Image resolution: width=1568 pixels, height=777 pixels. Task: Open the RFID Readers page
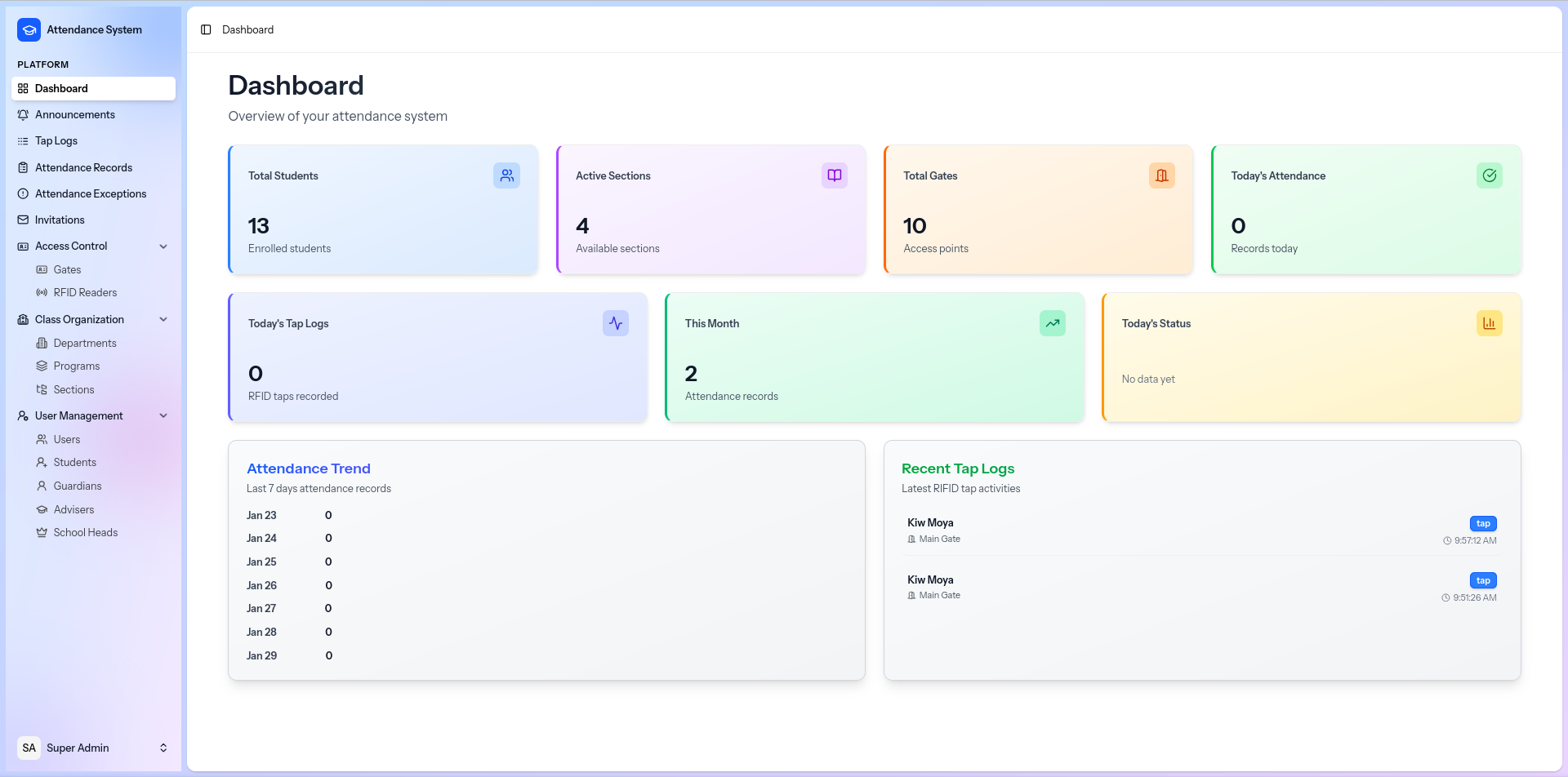85,293
